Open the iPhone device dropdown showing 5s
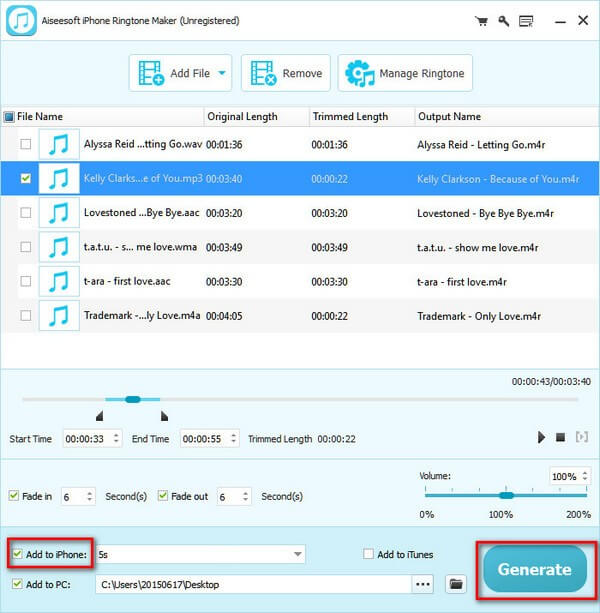This screenshot has height=613, width=600. coord(200,554)
